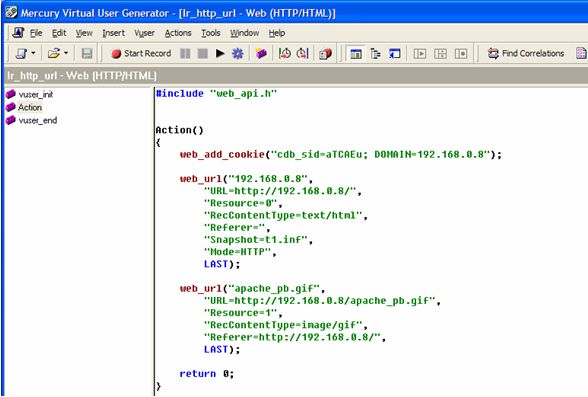Viewport: 588px width, 397px height.
Task: Click the #include "web_api.h" line
Action: coord(216,94)
